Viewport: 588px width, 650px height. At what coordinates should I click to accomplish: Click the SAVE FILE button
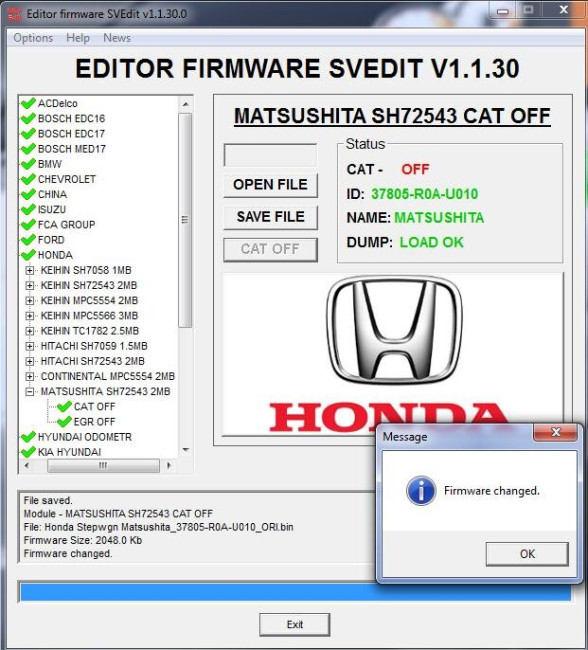(x=270, y=217)
